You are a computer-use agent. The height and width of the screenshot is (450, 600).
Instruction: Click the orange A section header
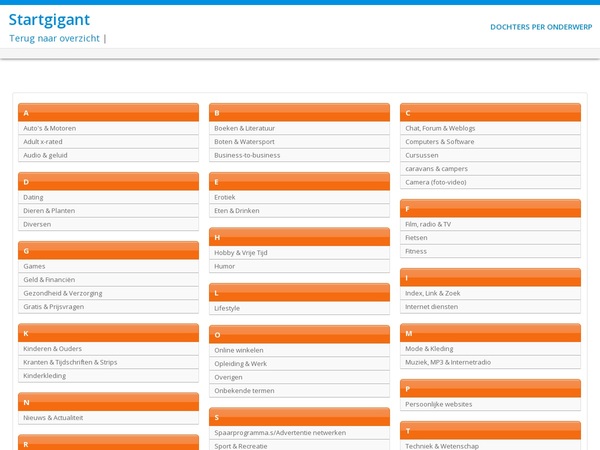(108, 112)
